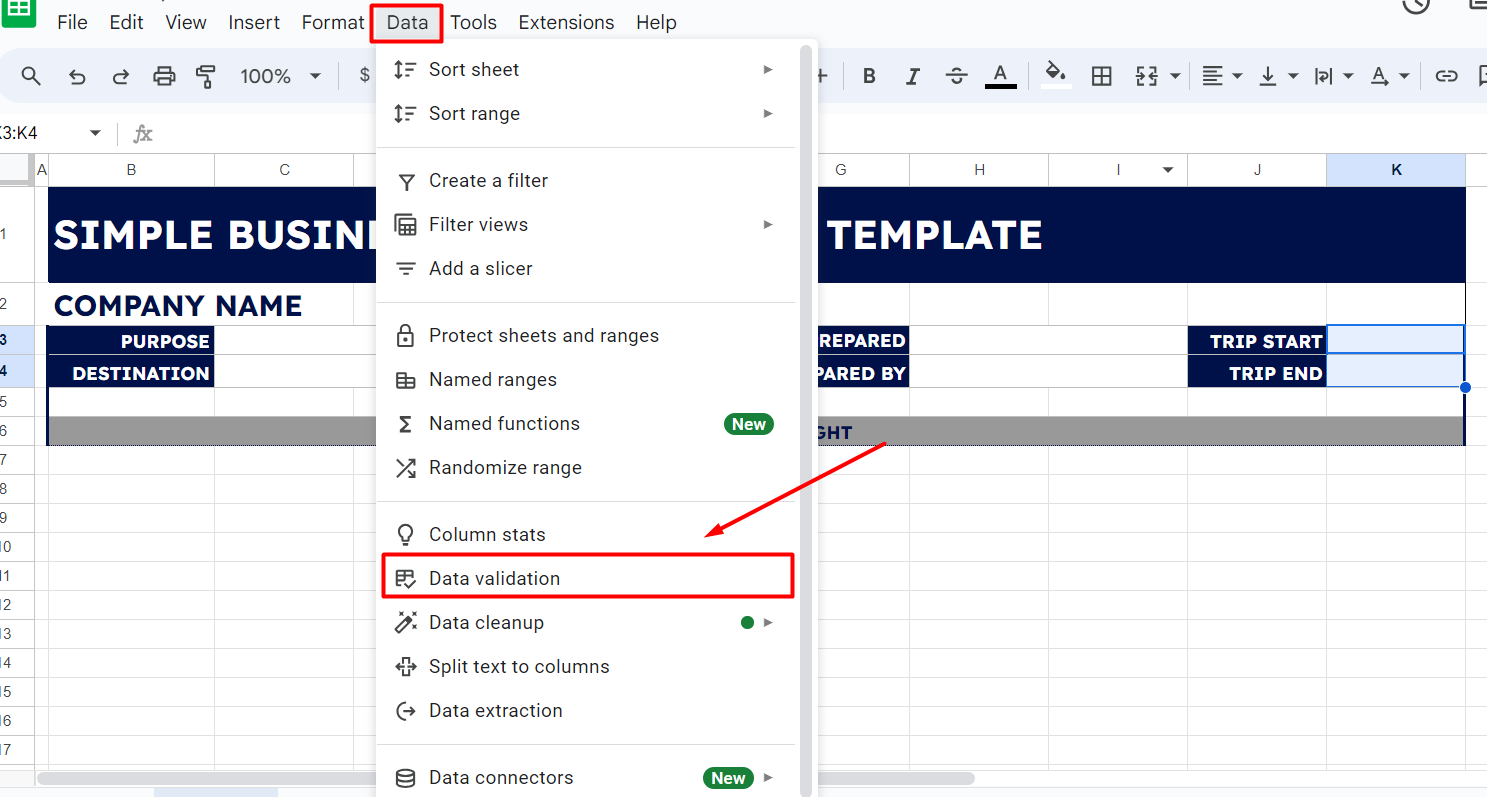Open text rotation dropdown
Viewport: 1487px width, 797px height.
(1389, 76)
